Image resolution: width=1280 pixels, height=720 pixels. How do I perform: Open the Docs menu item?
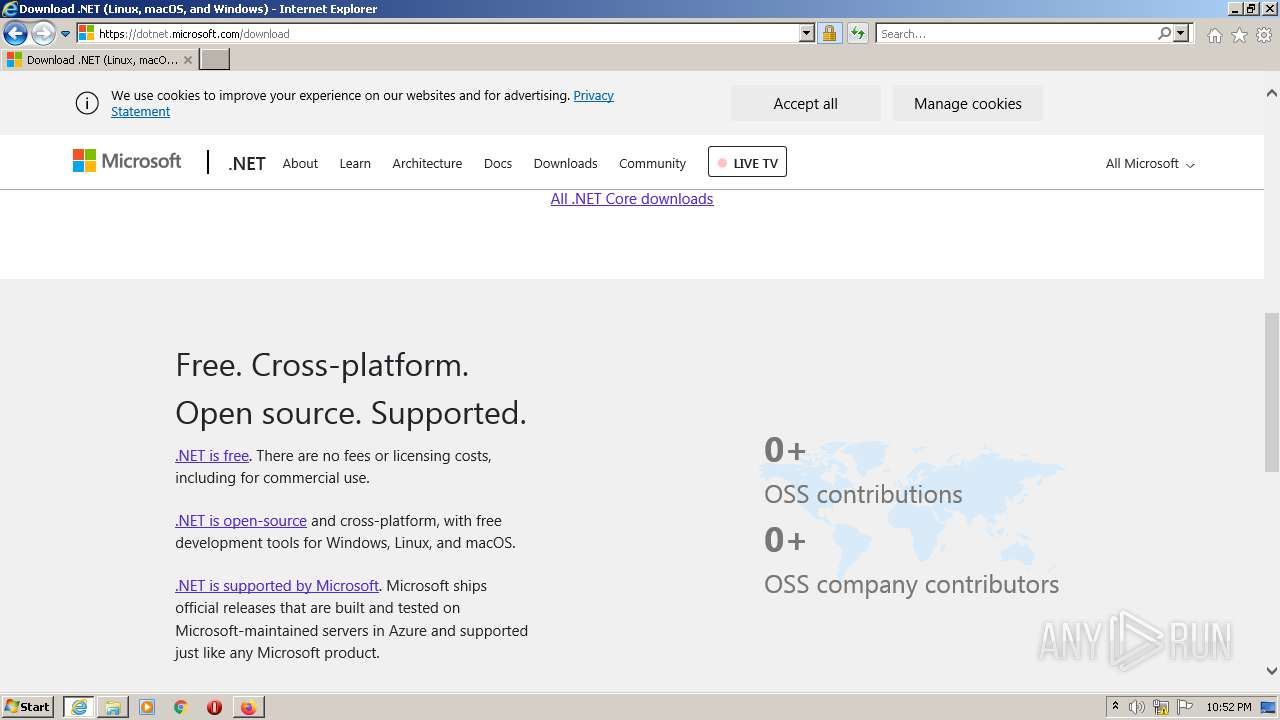498,163
